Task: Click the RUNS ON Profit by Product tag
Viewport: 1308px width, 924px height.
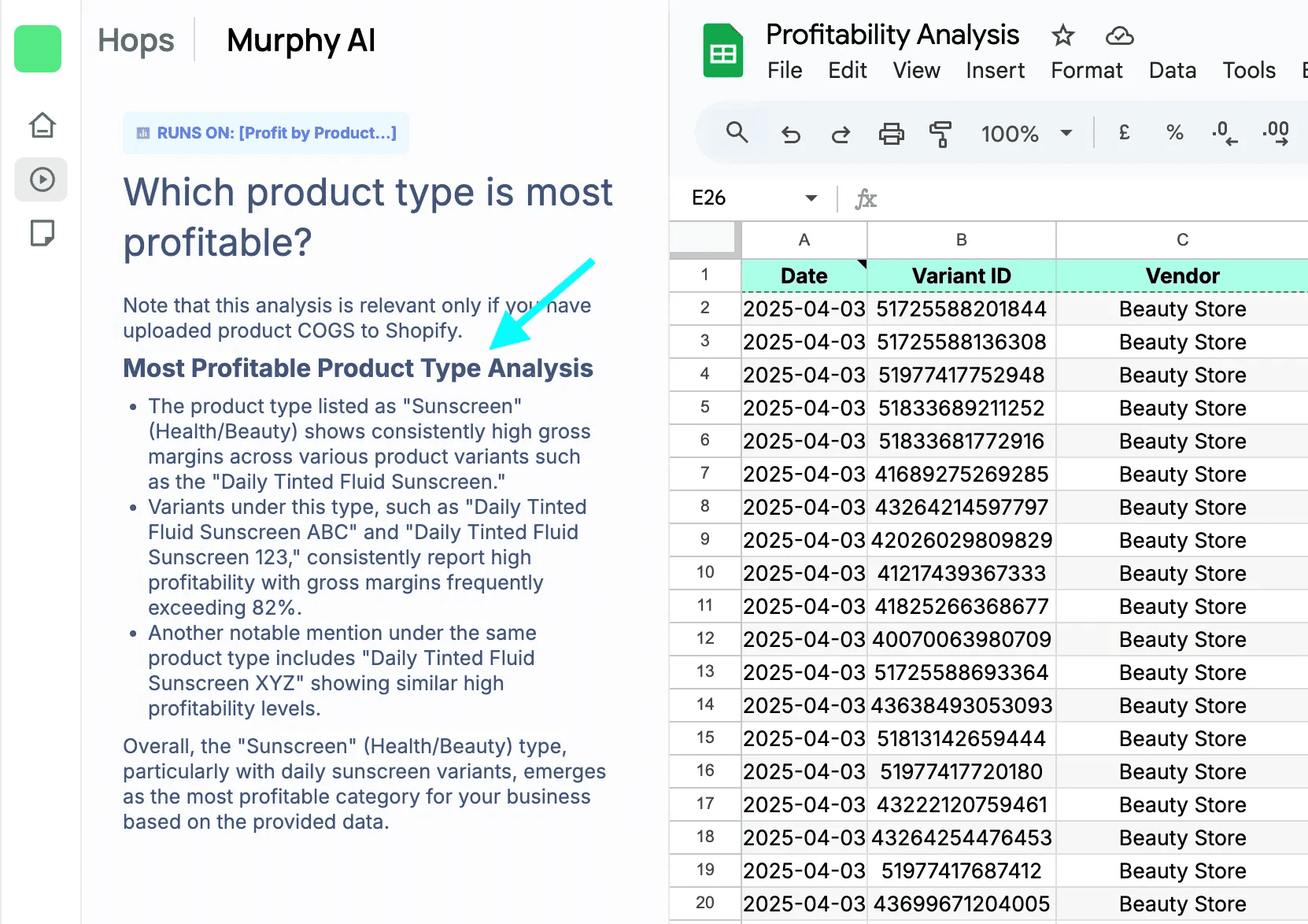Action: pos(266,133)
